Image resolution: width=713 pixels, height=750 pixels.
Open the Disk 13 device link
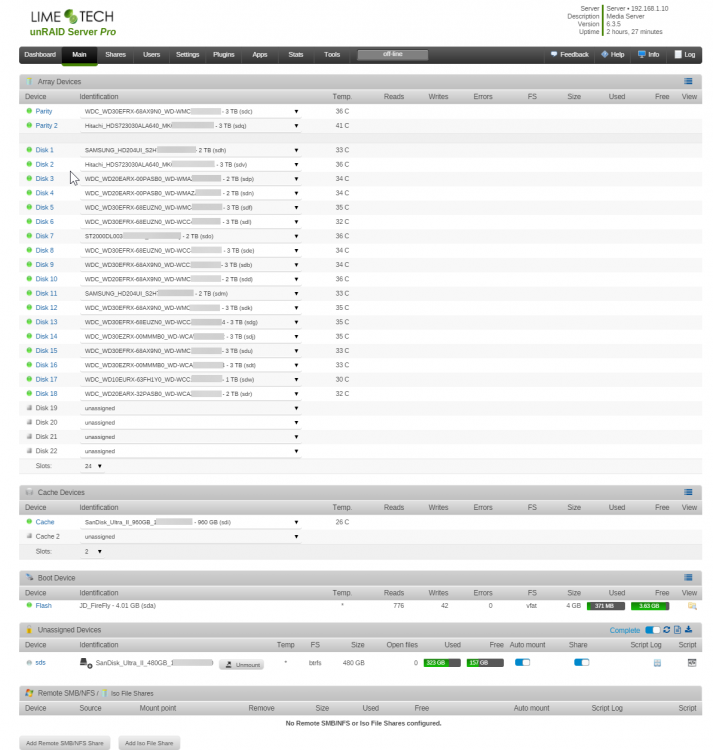pyautogui.click(x=46, y=322)
